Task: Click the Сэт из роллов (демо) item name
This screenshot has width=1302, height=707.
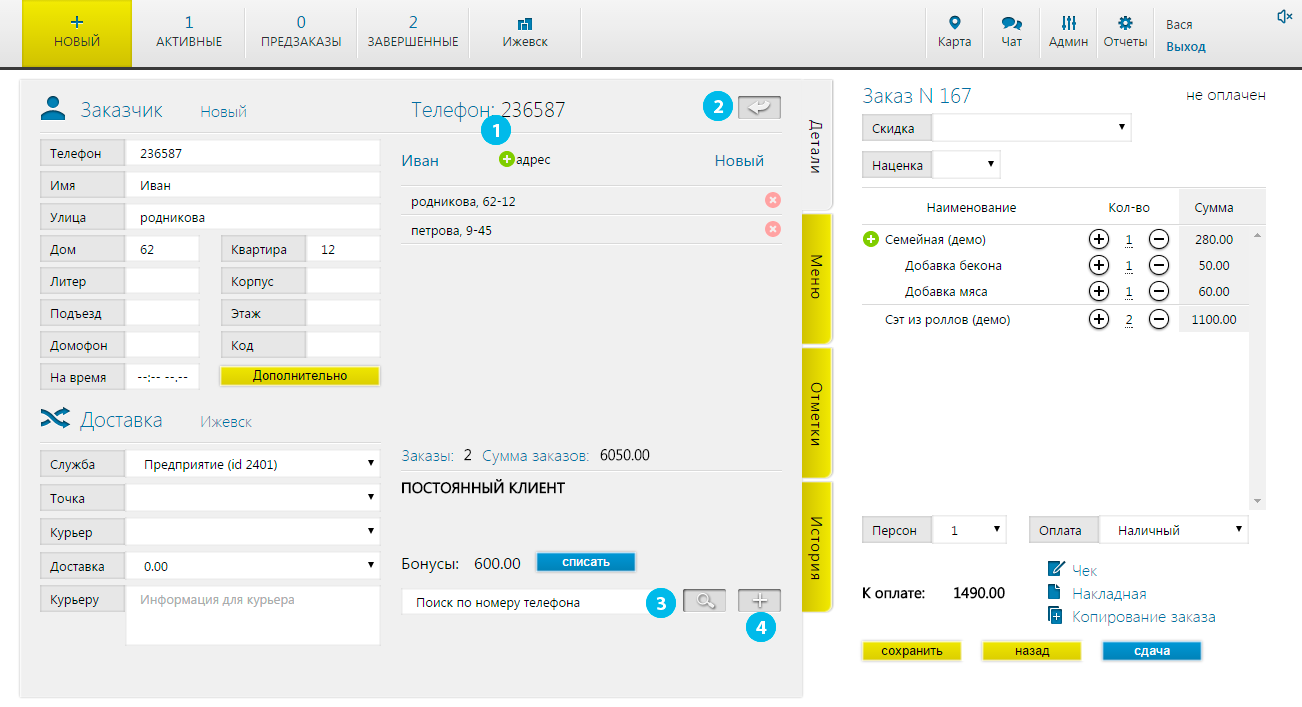Action: click(x=947, y=320)
